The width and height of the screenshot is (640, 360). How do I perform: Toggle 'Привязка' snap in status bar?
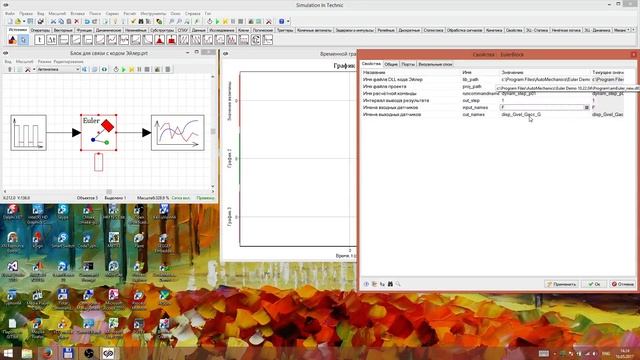coord(206,198)
